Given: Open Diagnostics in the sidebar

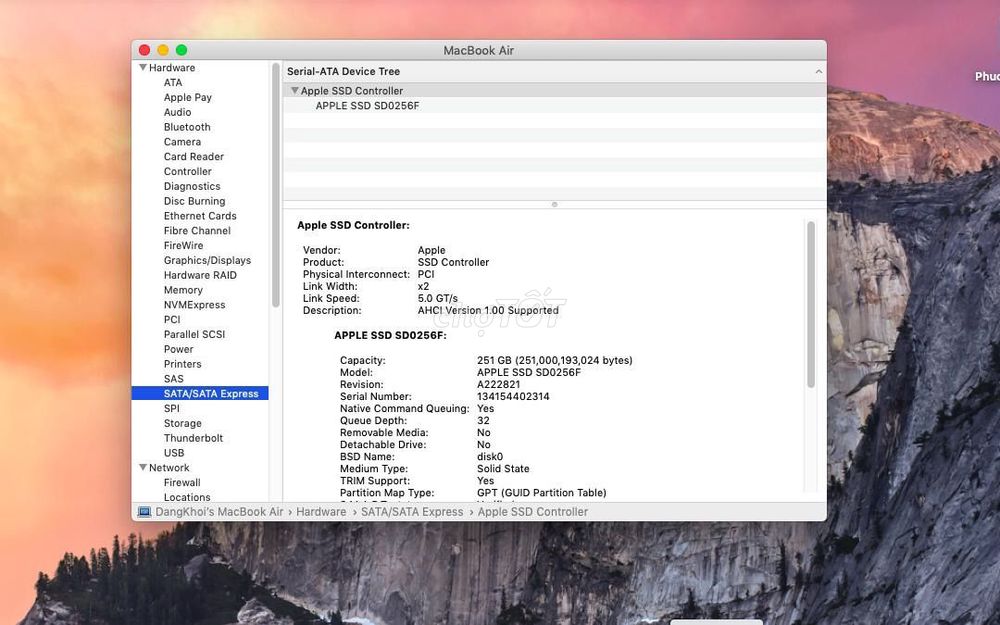Looking at the screenshot, I should [192, 186].
